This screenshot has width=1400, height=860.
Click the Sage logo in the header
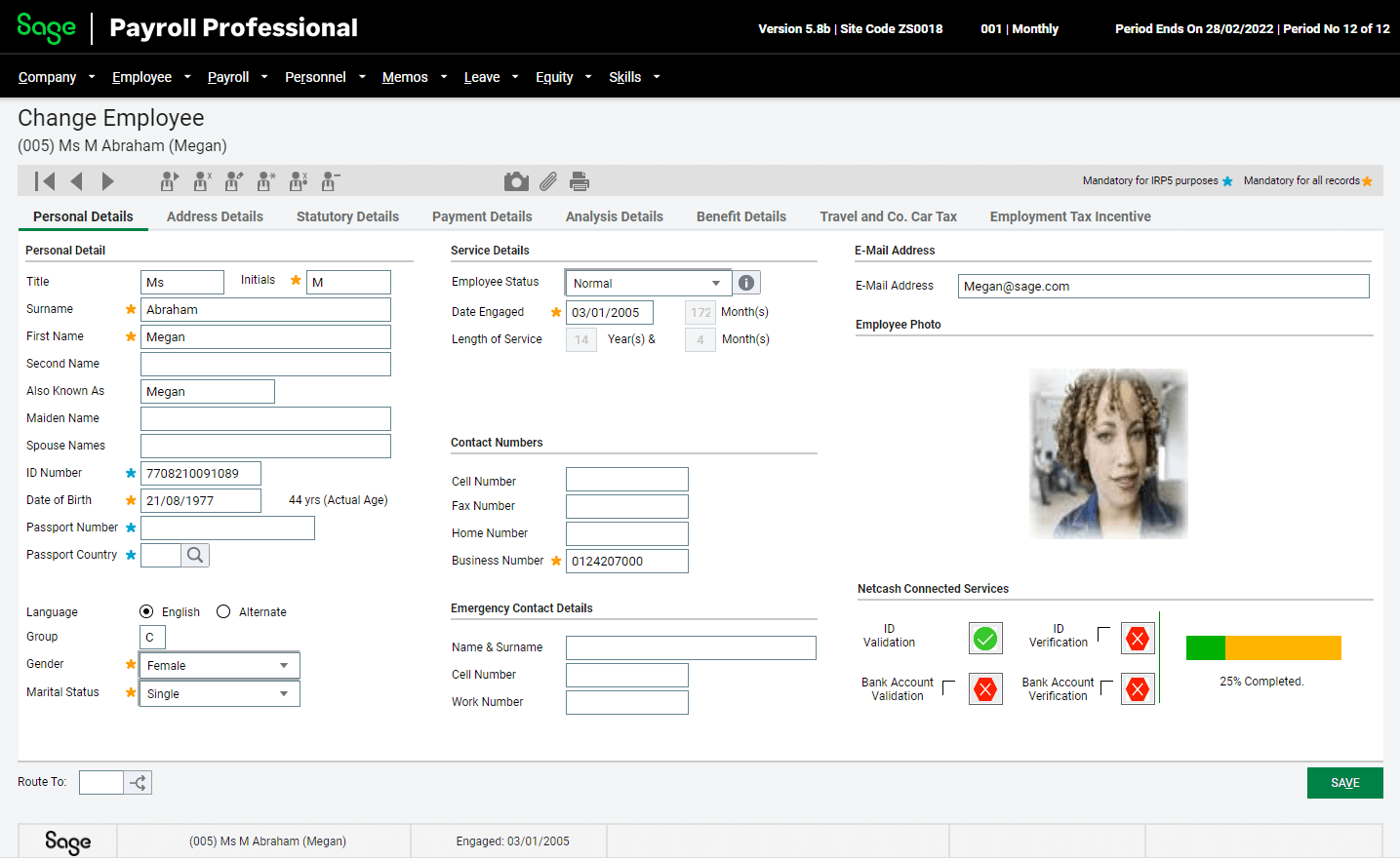click(46, 27)
